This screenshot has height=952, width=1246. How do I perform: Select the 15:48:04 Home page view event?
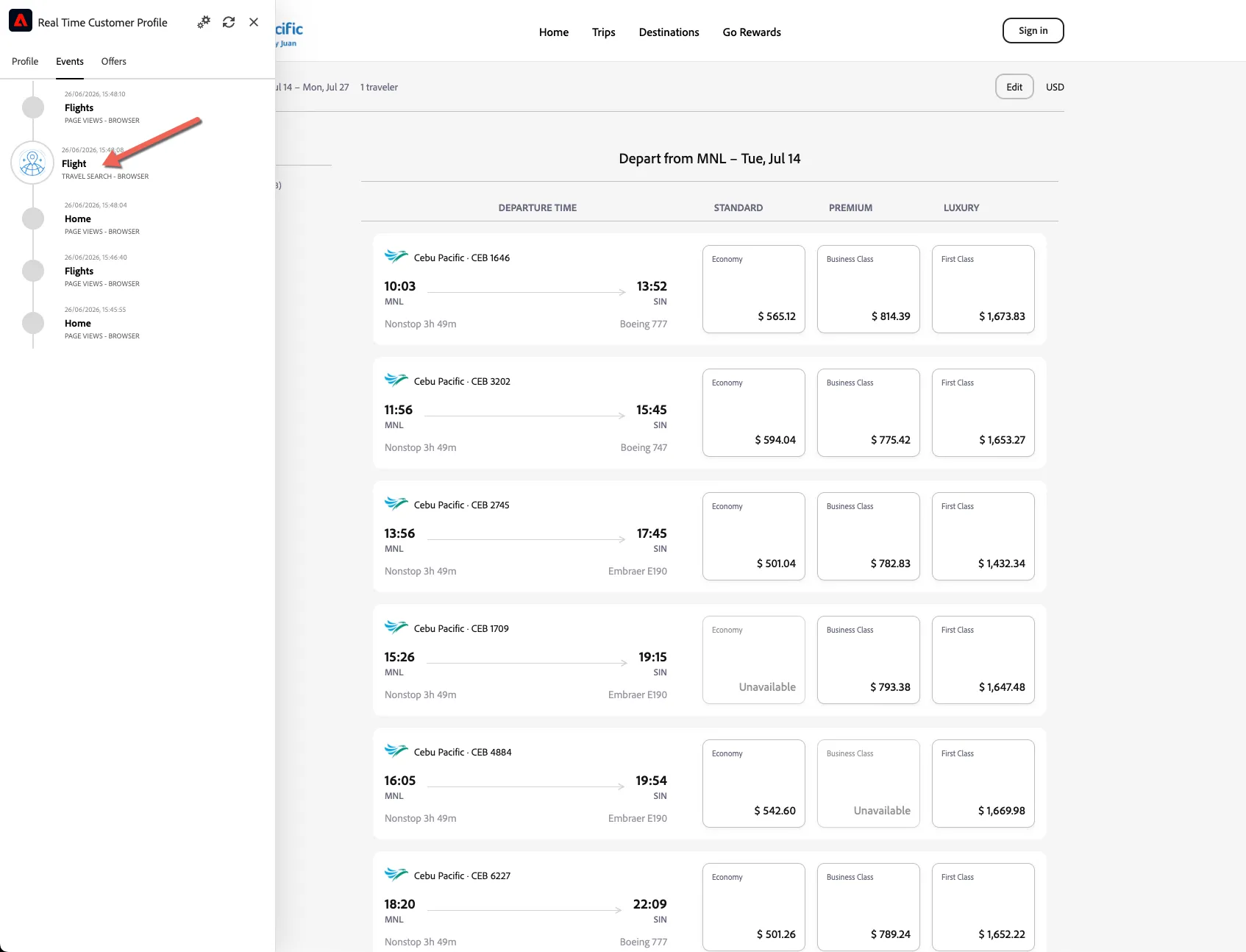coord(102,219)
